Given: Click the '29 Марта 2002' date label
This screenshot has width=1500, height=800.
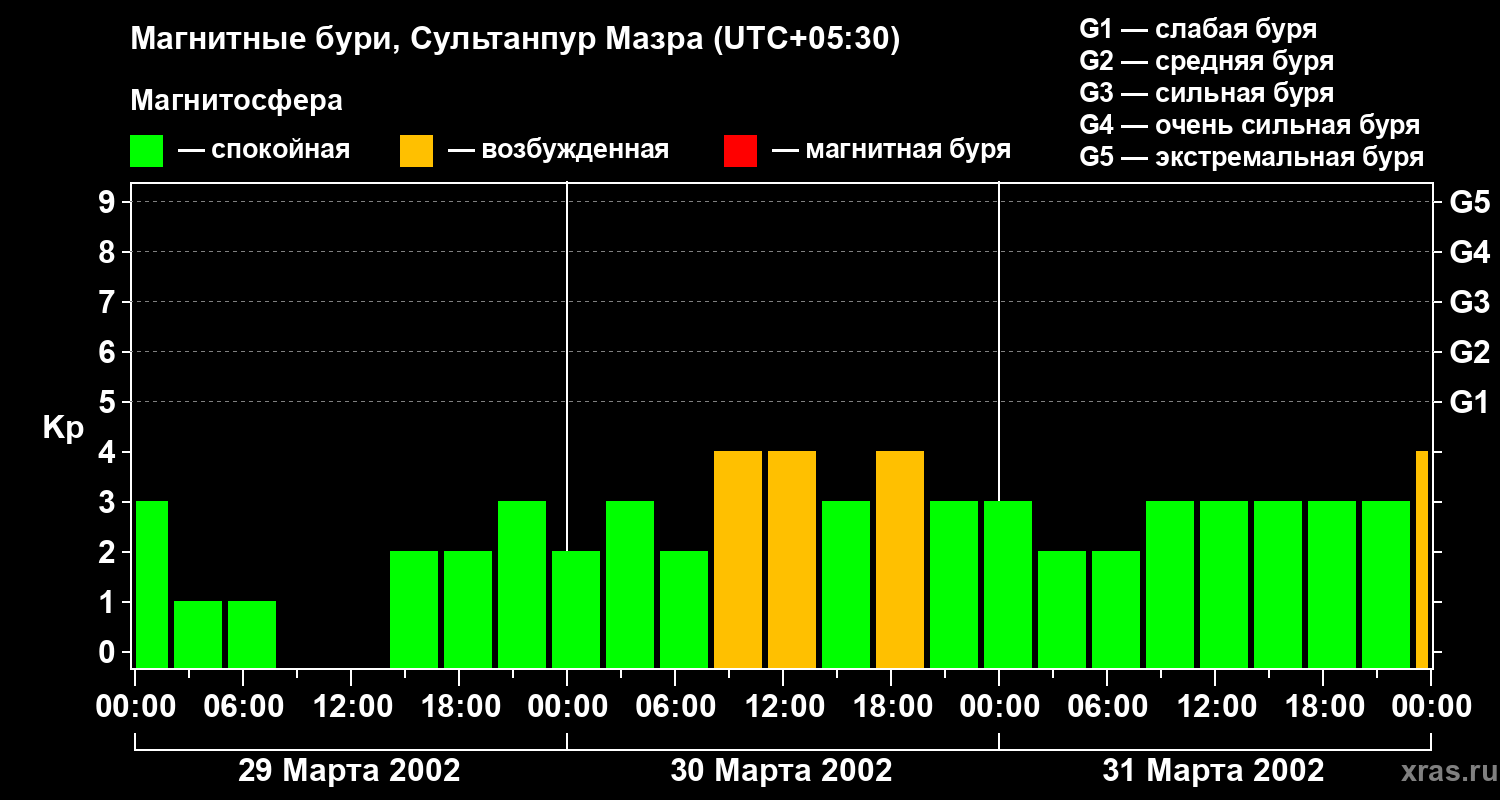Looking at the screenshot, I should pos(349,771).
